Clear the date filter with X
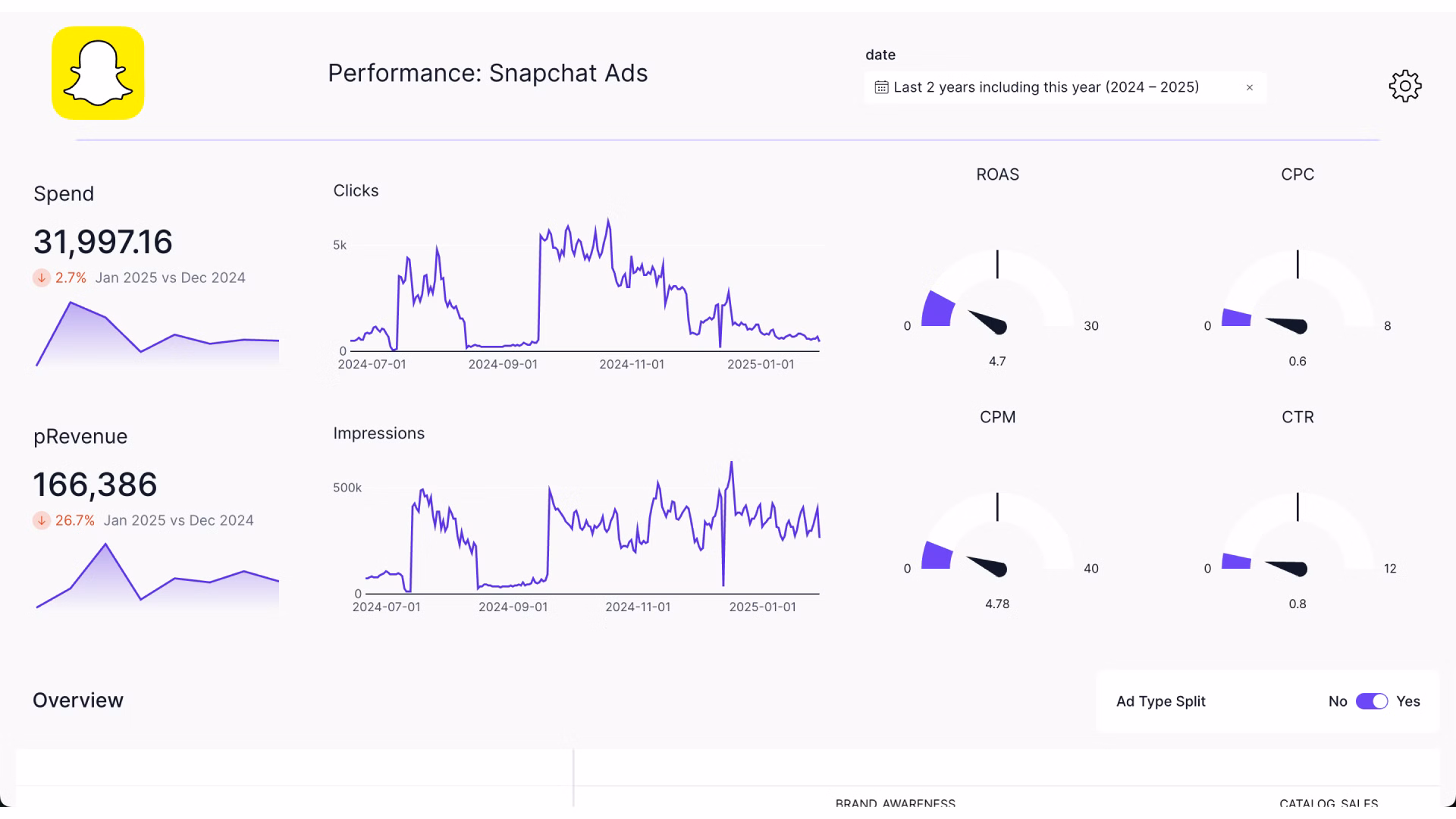This screenshot has width=1456, height=819. (x=1250, y=88)
